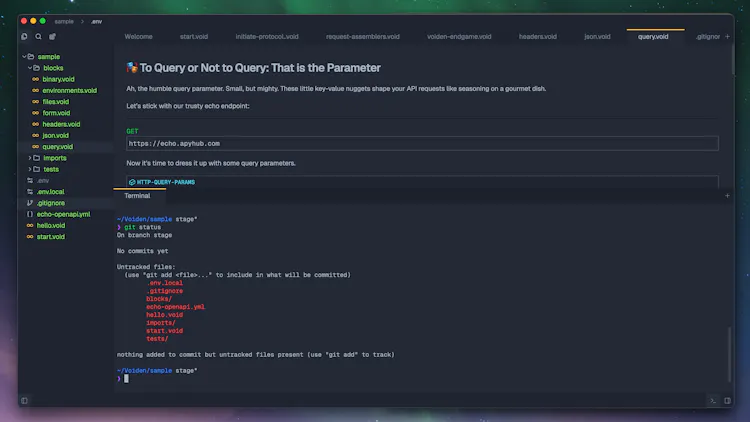Click the folder icon of tests
This screenshot has width=750, height=422.
(x=37, y=169)
